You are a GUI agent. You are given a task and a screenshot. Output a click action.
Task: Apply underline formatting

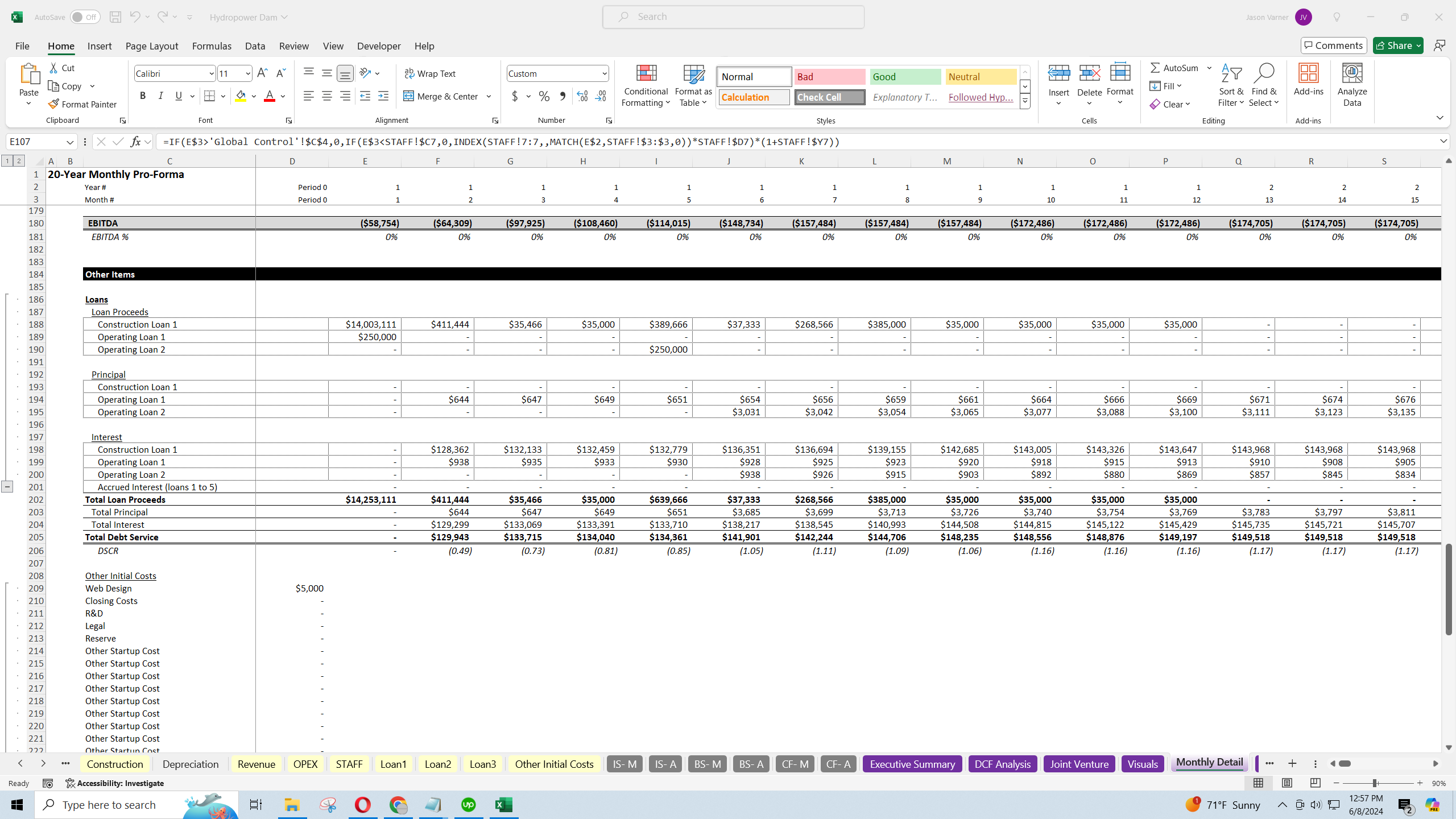179,96
